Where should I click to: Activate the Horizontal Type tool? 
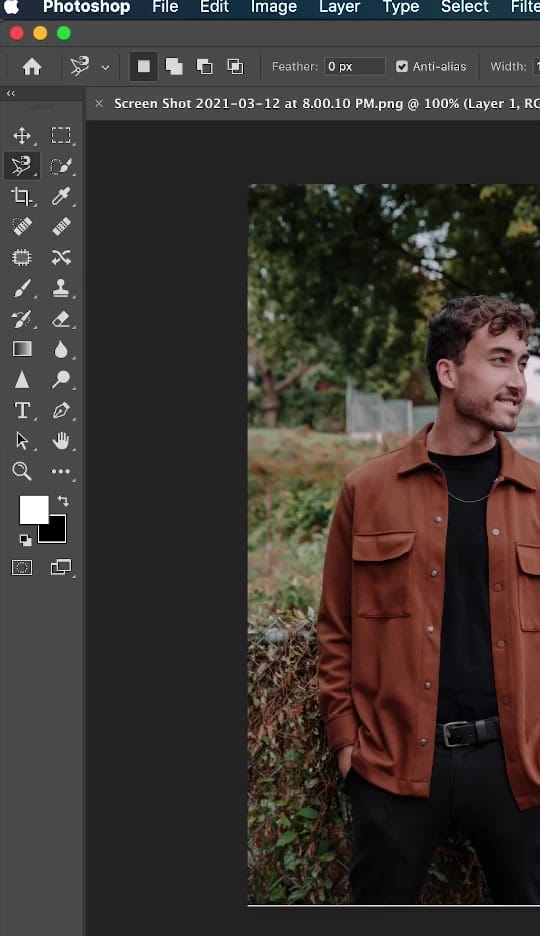(x=22, y=410)
